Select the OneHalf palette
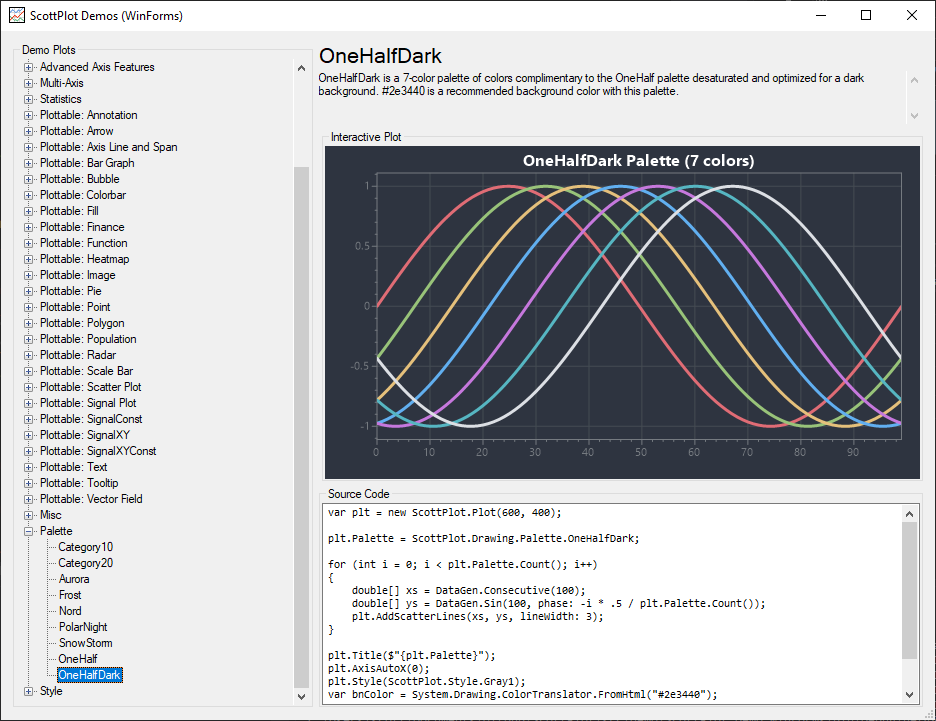The height and width of the screenshot is (721, 936). tap(78, 659)
